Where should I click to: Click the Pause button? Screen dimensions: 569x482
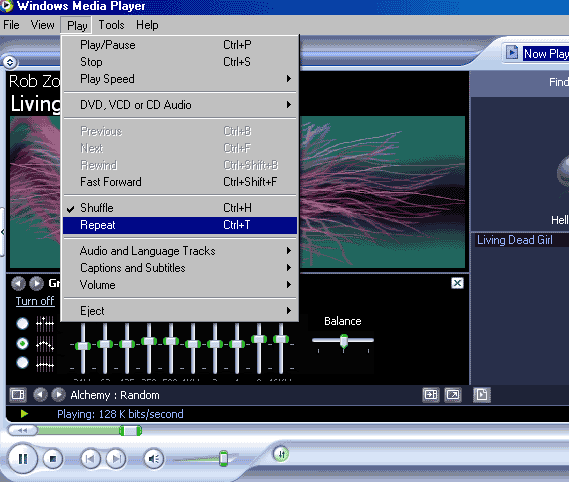[22, 459]
